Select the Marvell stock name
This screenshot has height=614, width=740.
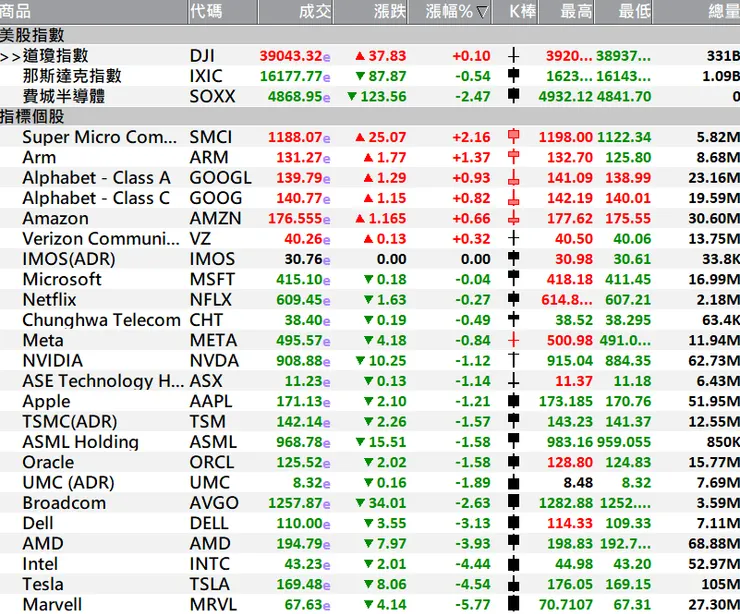52,604
